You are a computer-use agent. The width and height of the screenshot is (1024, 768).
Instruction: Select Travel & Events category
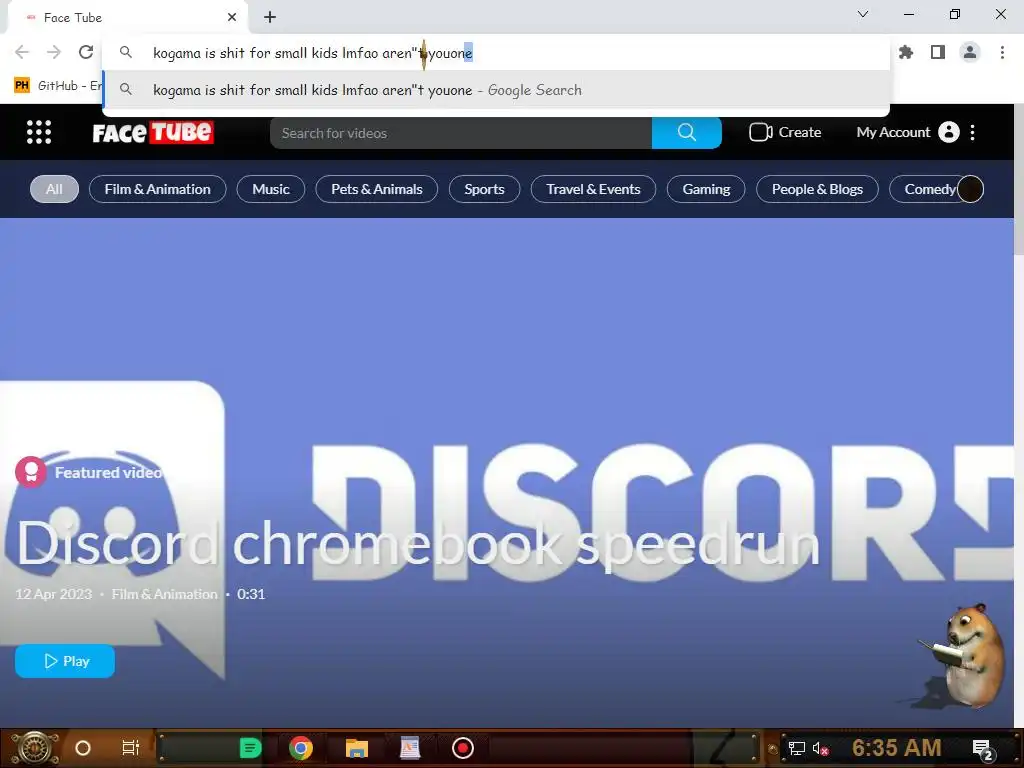coord(593,189)
